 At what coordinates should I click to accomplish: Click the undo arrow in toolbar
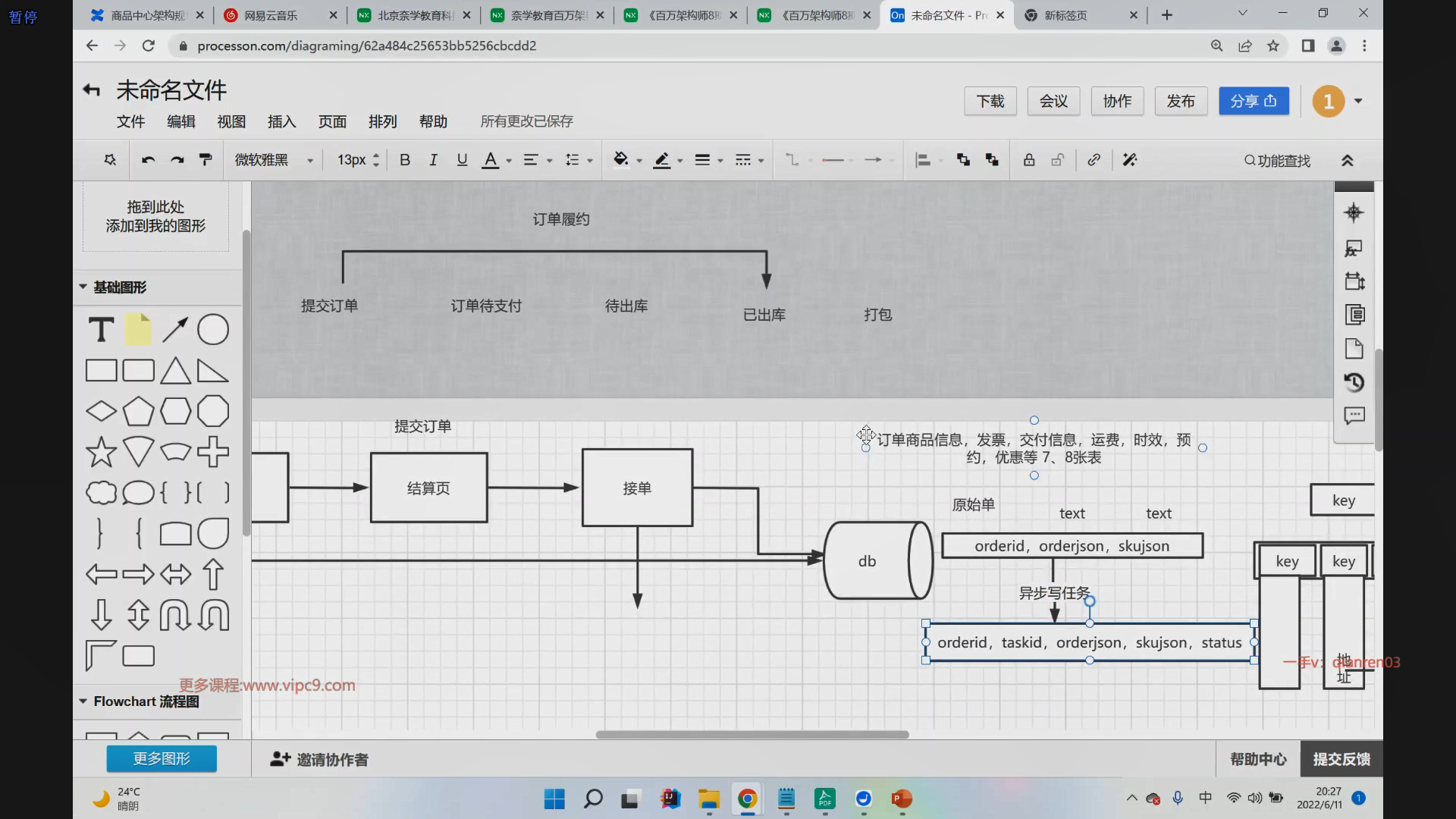coord(148,160)
